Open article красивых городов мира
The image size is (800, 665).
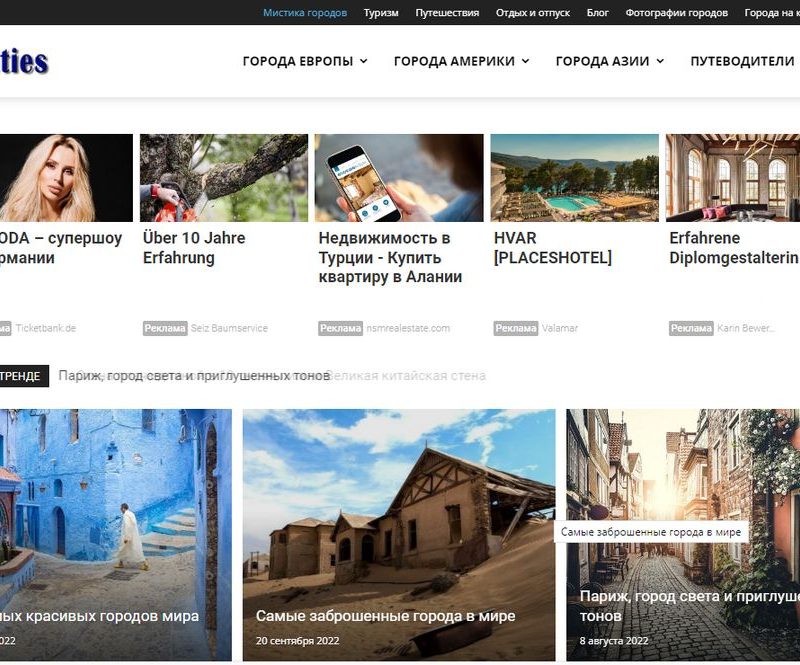pos(99,617)
